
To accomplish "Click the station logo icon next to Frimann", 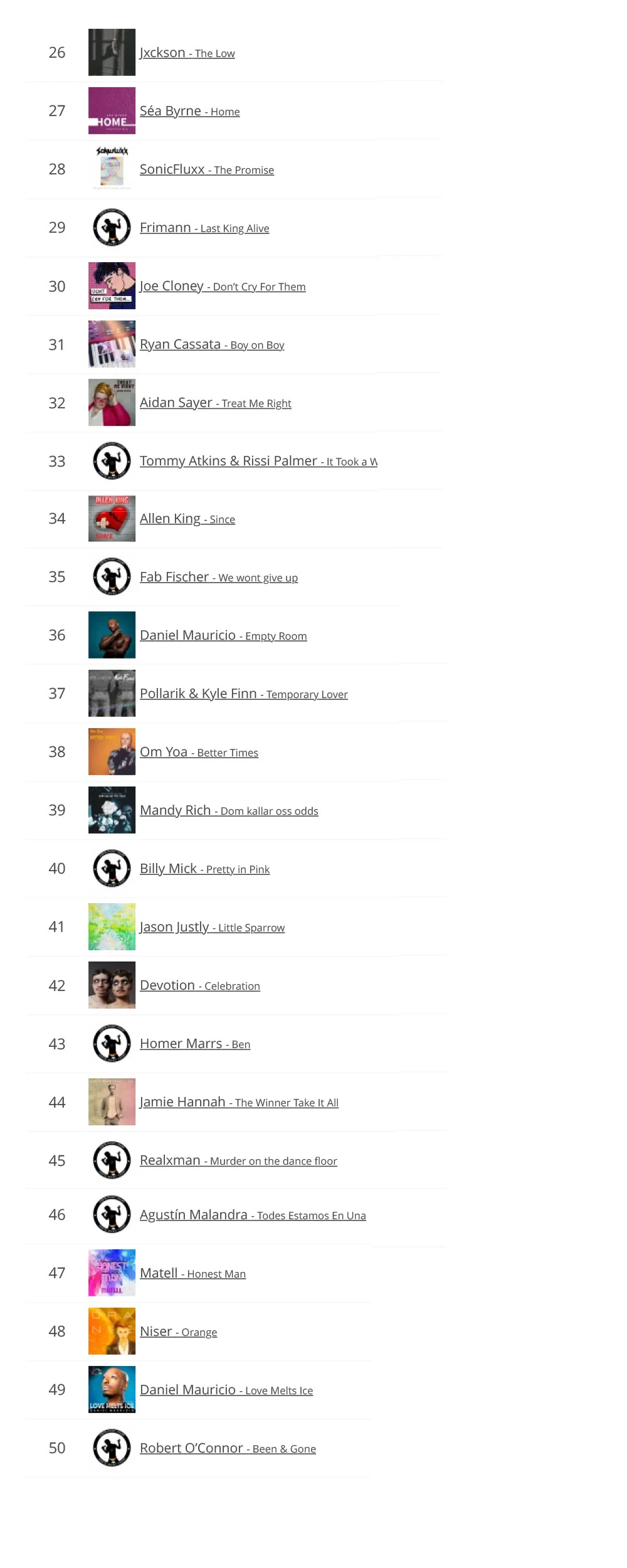I will tap(112, 227).
